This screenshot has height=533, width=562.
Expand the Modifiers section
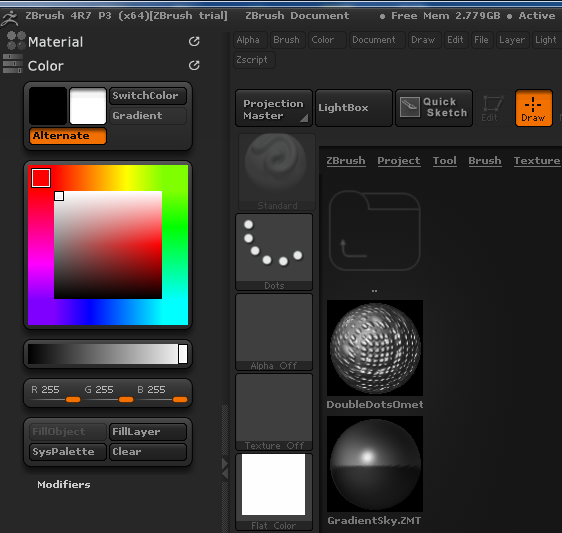[64, 485]
